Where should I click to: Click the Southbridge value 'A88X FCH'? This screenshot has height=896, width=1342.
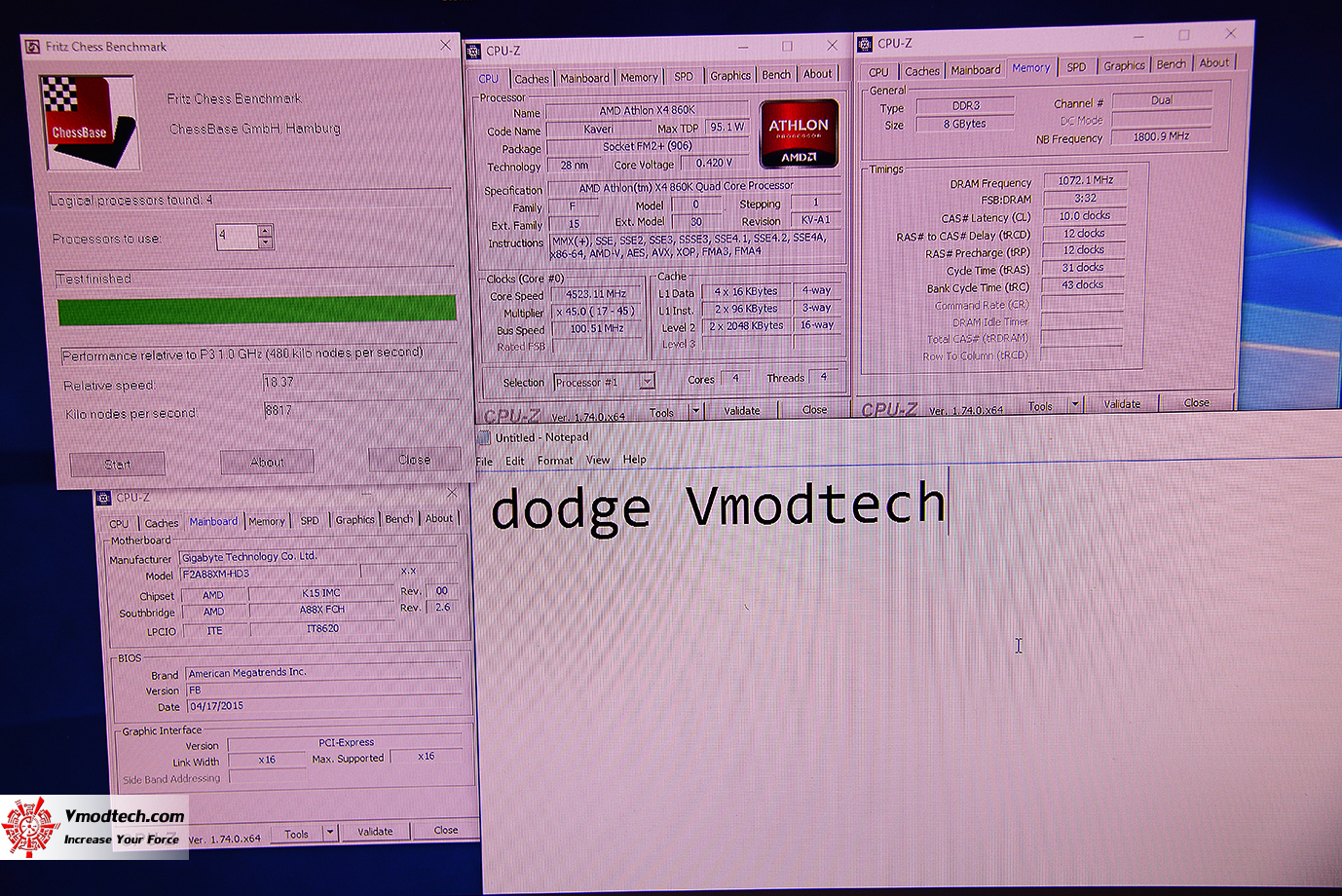[321, 610]
